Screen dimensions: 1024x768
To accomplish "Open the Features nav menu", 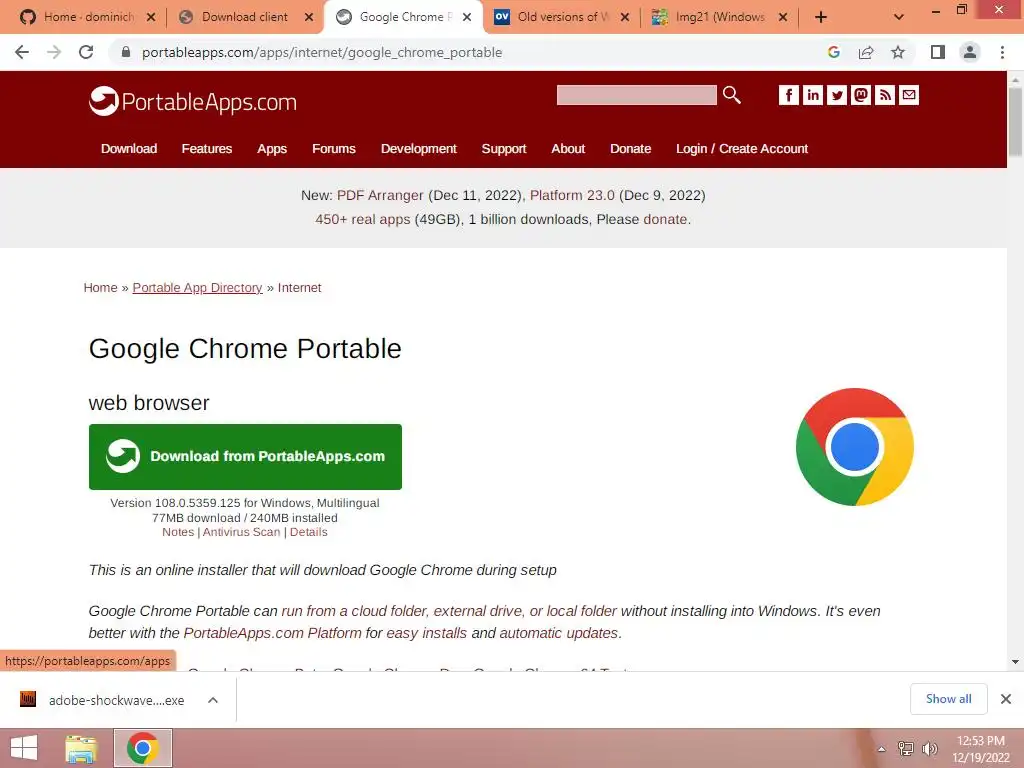I will (x=206, y=148).
